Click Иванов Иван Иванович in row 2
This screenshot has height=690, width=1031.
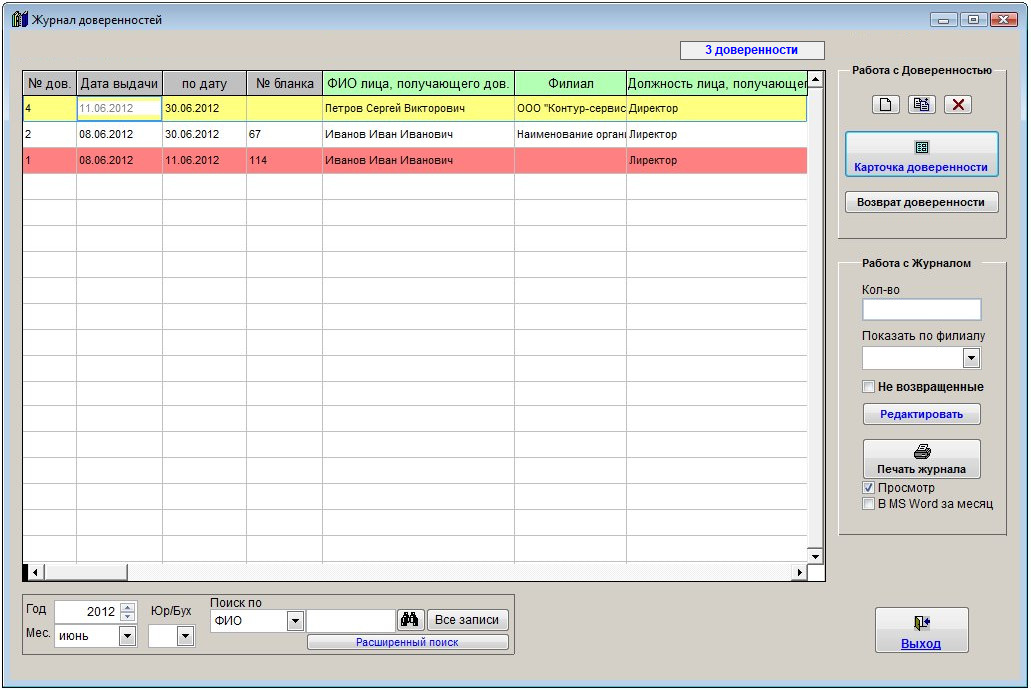(x=418, y=134)
